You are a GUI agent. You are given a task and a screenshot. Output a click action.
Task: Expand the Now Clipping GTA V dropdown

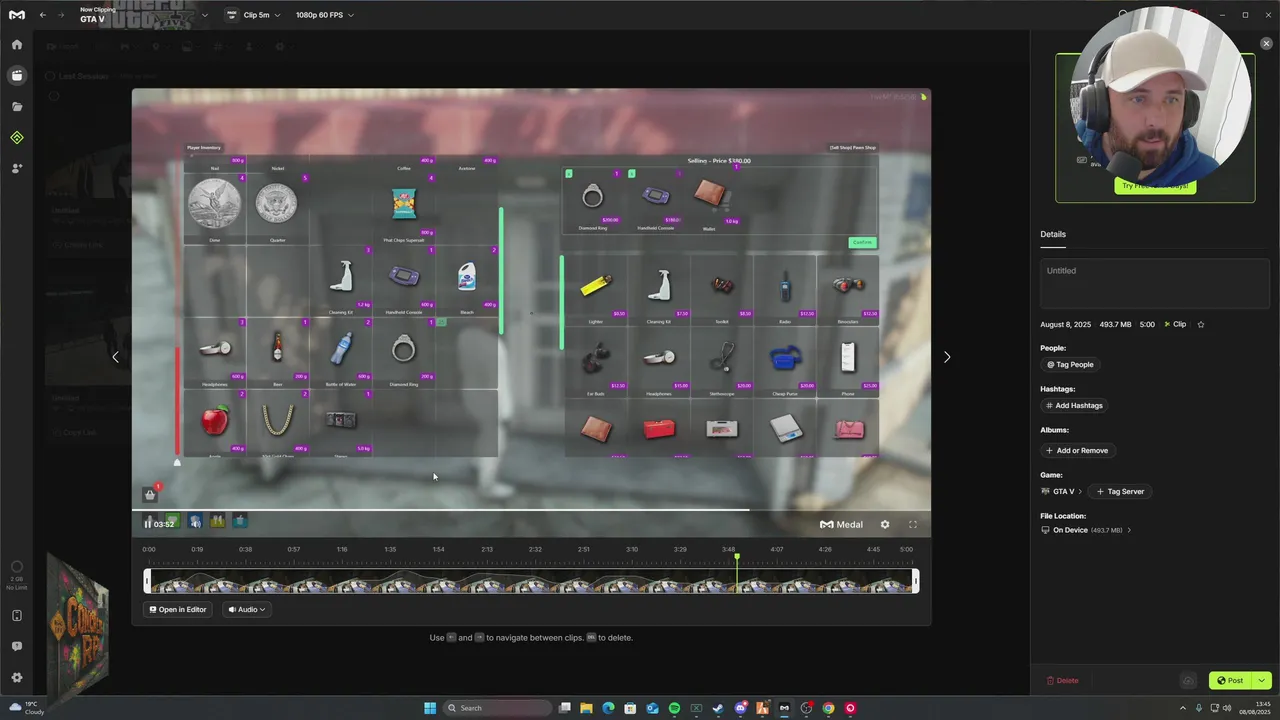[204, 15]
